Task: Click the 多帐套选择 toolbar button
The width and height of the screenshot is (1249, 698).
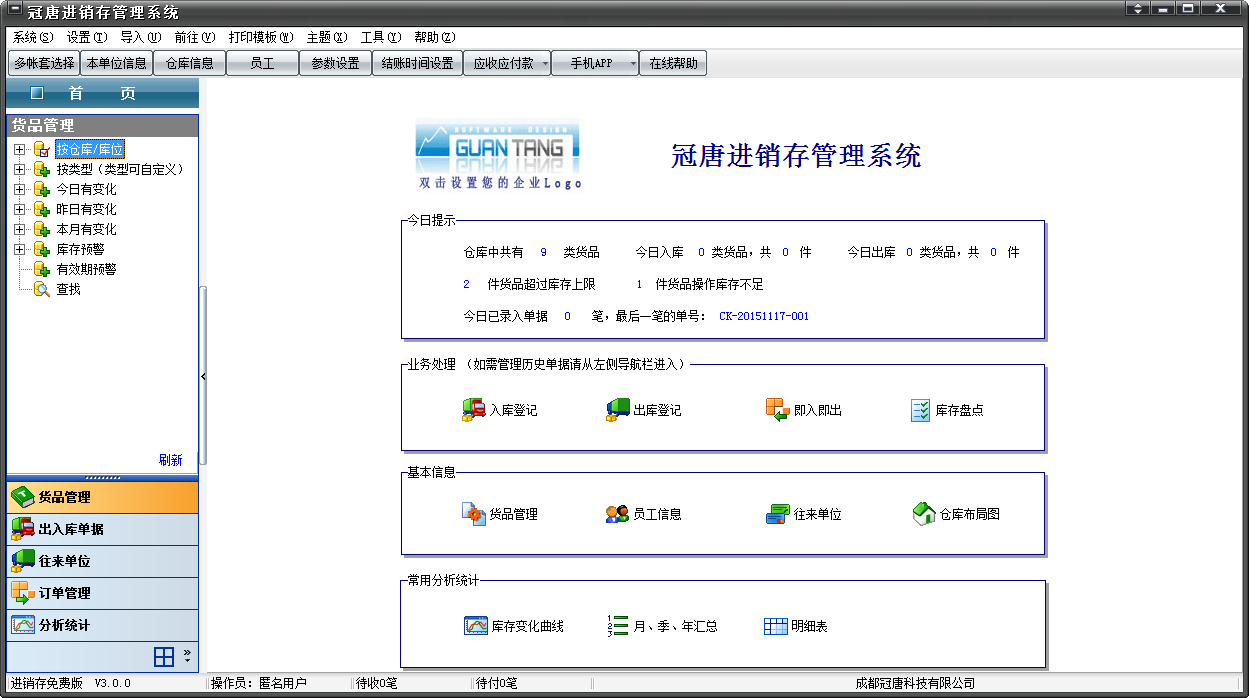Action: click(44, 64)
